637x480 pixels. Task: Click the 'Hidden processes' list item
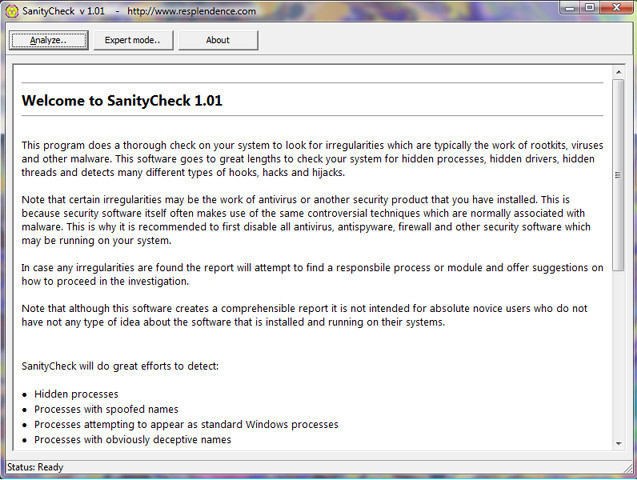click(76, 394)
